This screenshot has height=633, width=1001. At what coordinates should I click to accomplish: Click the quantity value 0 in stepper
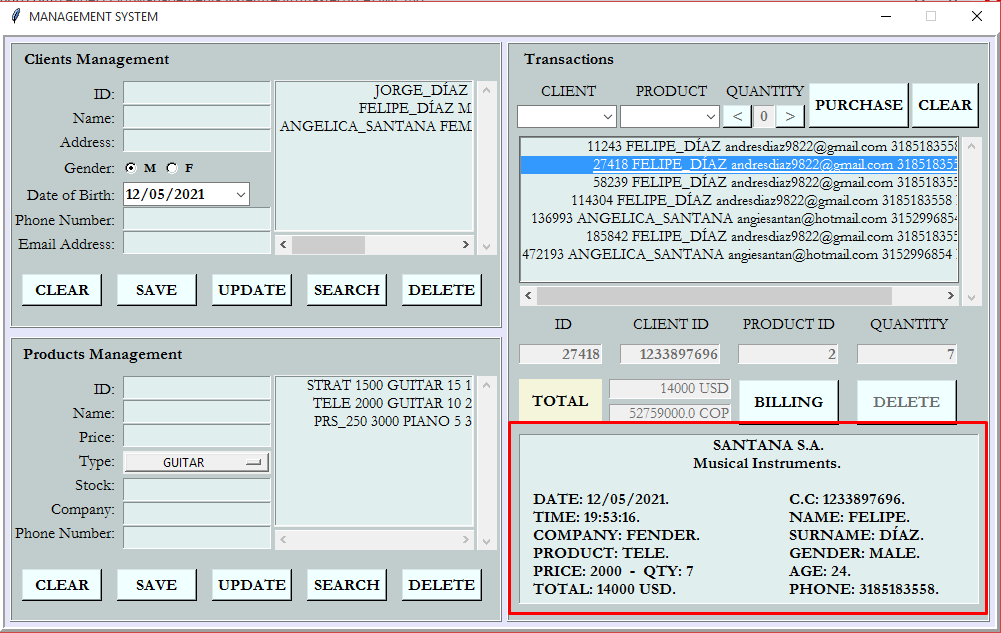tap(764, 116)
